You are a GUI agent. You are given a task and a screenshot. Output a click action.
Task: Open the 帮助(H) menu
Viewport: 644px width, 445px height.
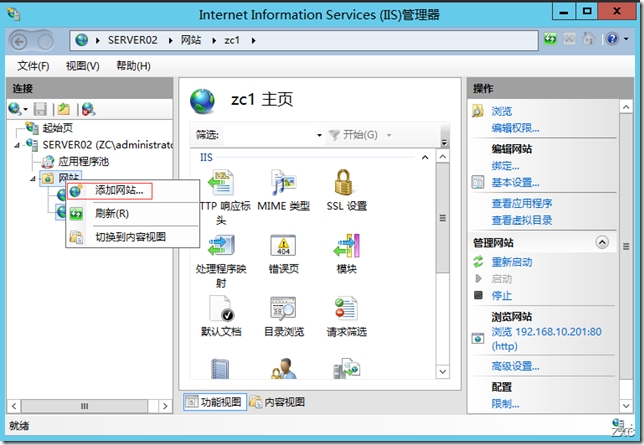pyautogui.click(x=133, y=66)
